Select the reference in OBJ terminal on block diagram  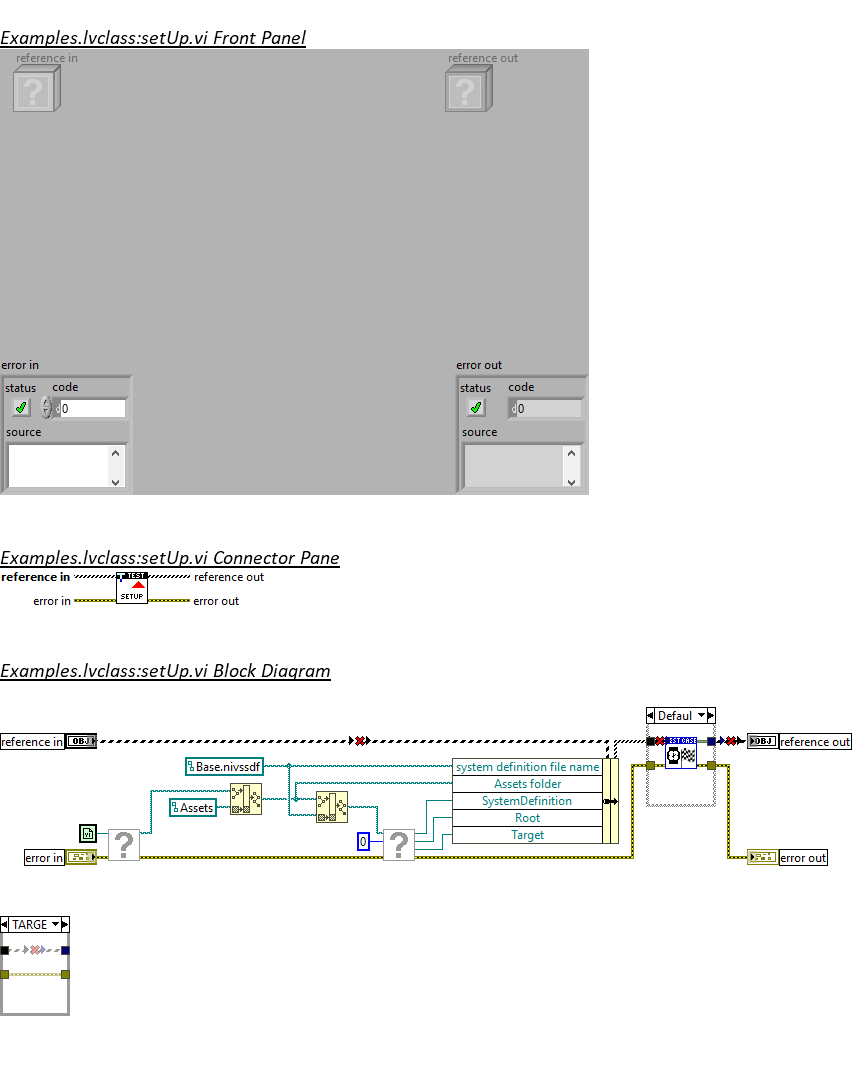[82, 741]
